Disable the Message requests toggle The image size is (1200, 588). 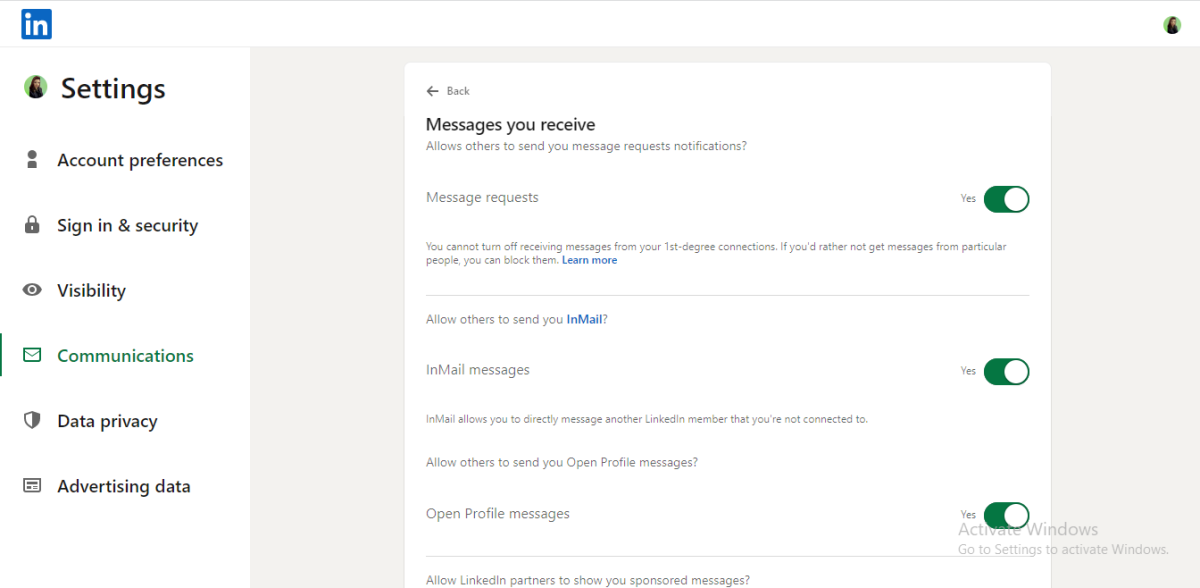(x=1005, y=199)
